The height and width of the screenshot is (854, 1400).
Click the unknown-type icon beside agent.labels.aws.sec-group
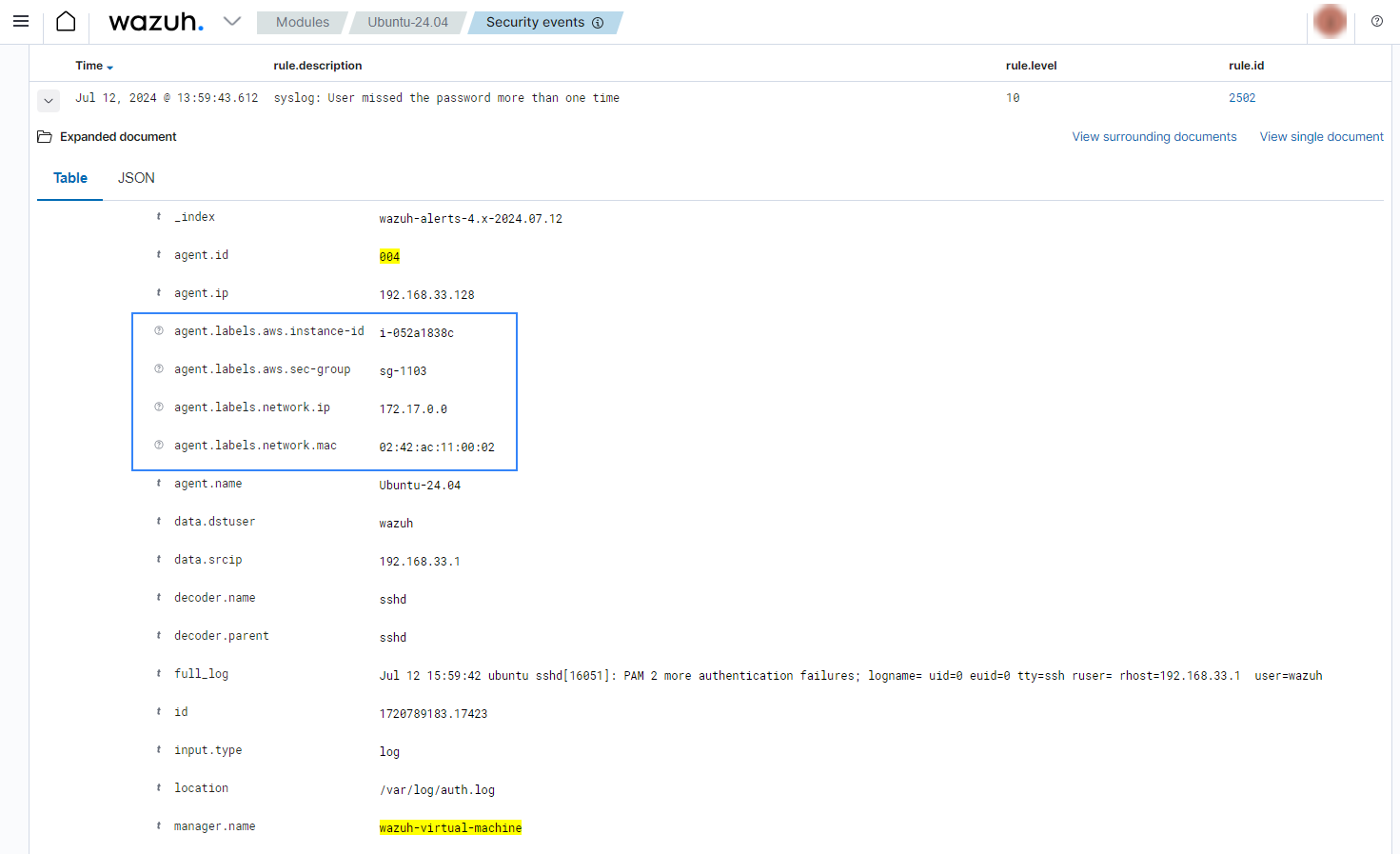click(157, 368)
